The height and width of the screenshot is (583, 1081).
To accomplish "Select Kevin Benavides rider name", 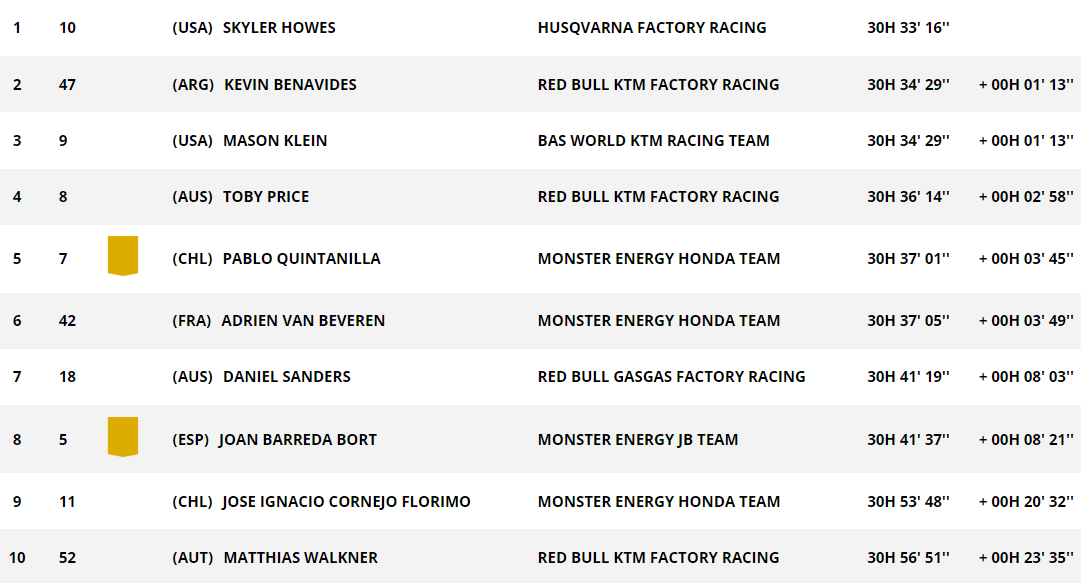I will tap(290, 85).
